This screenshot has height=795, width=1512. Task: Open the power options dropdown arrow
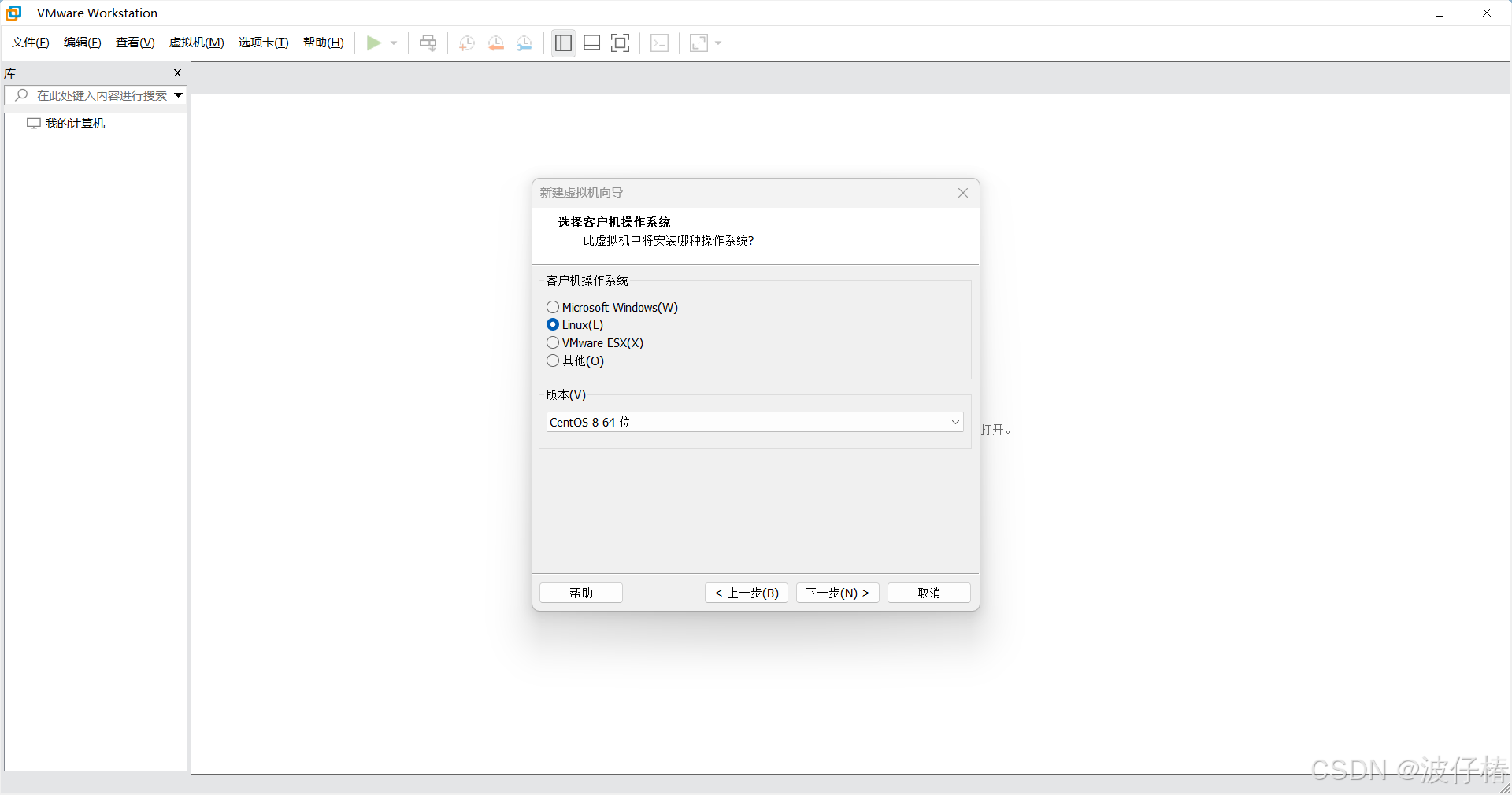pyautogui.click(x=394, y=43)
